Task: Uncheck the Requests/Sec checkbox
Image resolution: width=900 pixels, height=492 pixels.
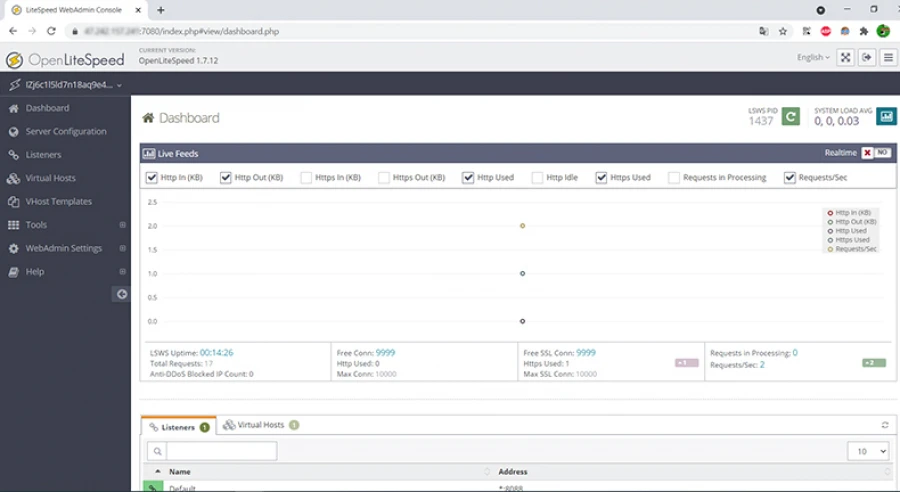Action: pyautogui.click(x=790, y=178)
